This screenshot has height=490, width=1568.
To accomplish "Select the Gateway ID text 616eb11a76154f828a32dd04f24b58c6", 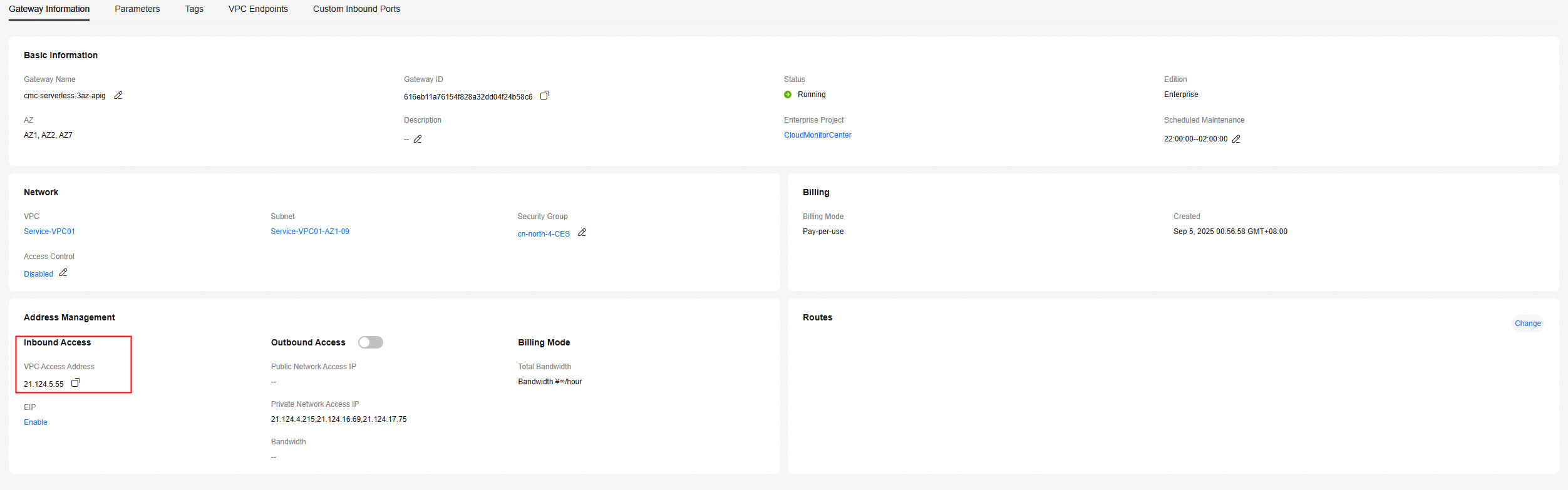I will pyautogui.click(x=468, y=97).
